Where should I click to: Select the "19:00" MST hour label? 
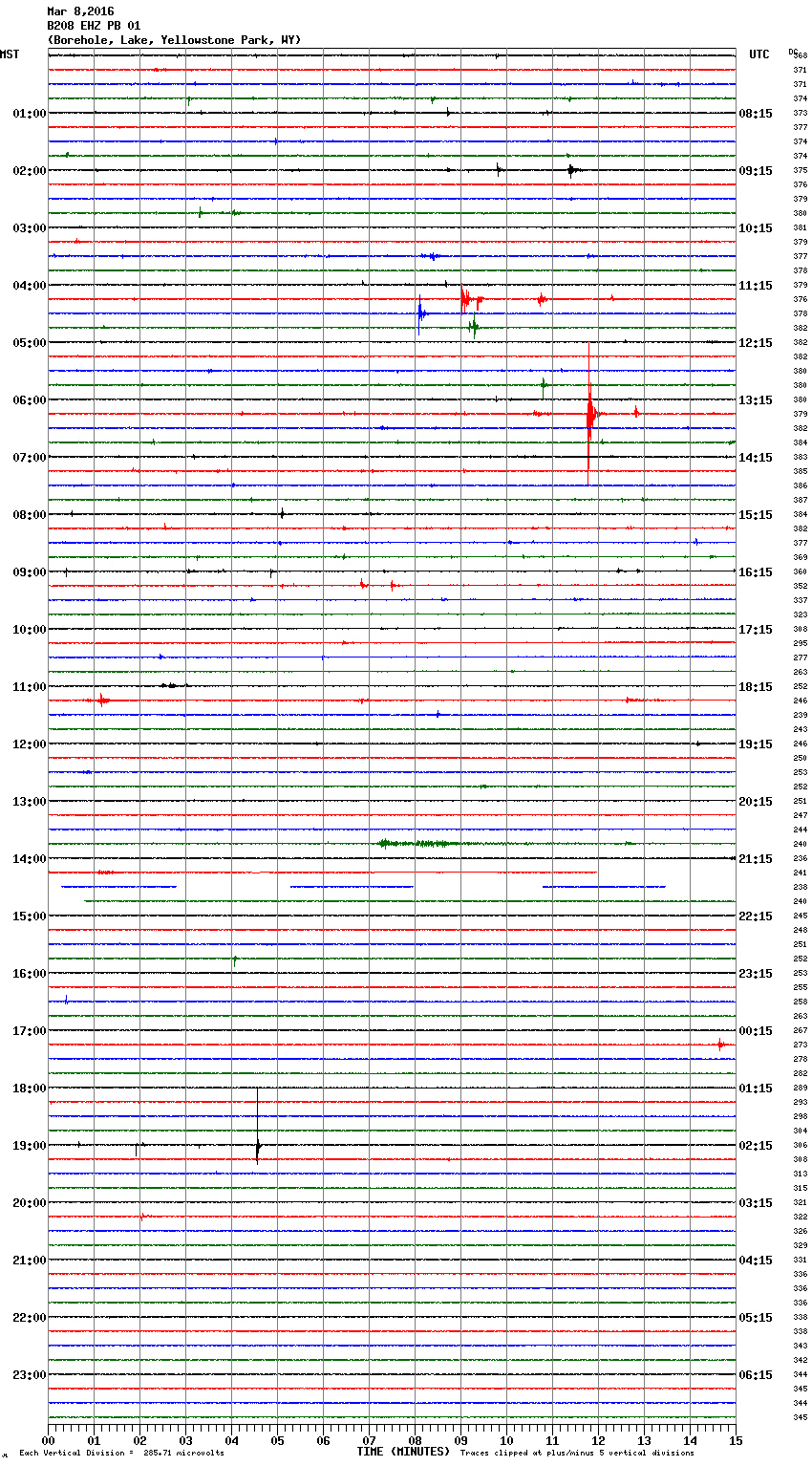(29, 1146)
